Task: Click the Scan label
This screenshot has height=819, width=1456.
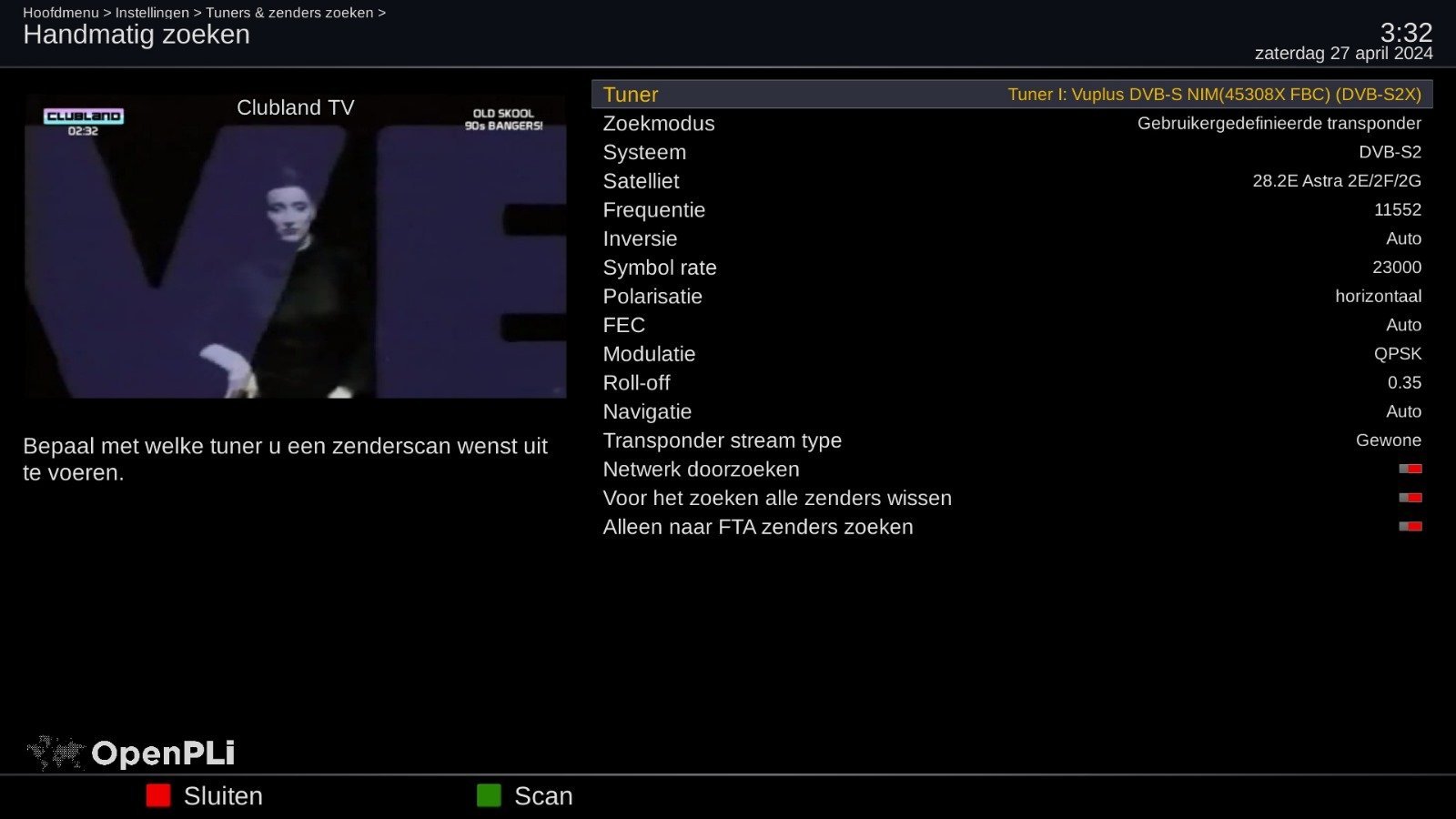Action: click(543, 796)
